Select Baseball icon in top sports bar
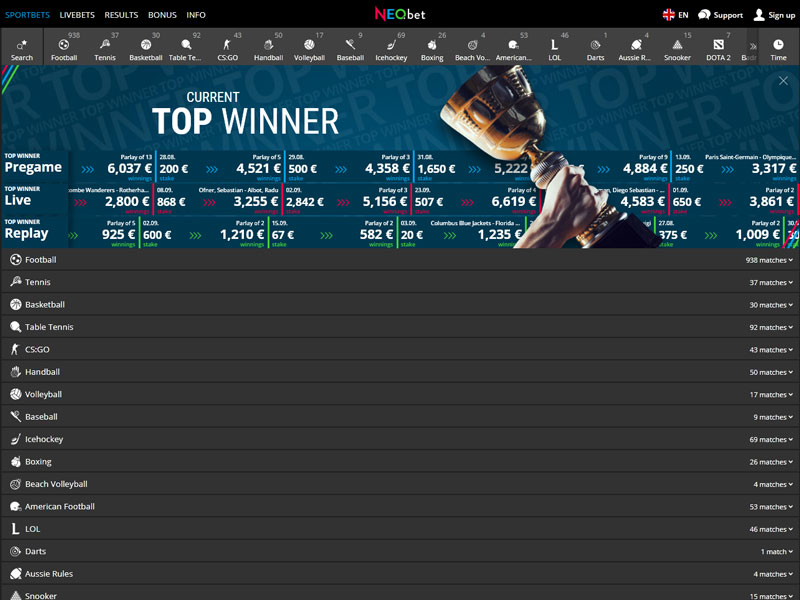 tap(350, 45)
